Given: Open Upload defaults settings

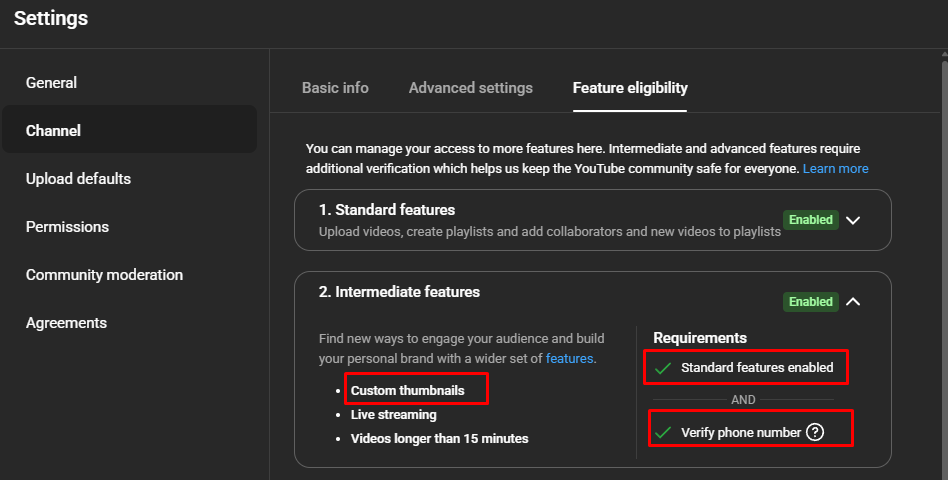Looking at the screenshot, I should pos(79,179).
